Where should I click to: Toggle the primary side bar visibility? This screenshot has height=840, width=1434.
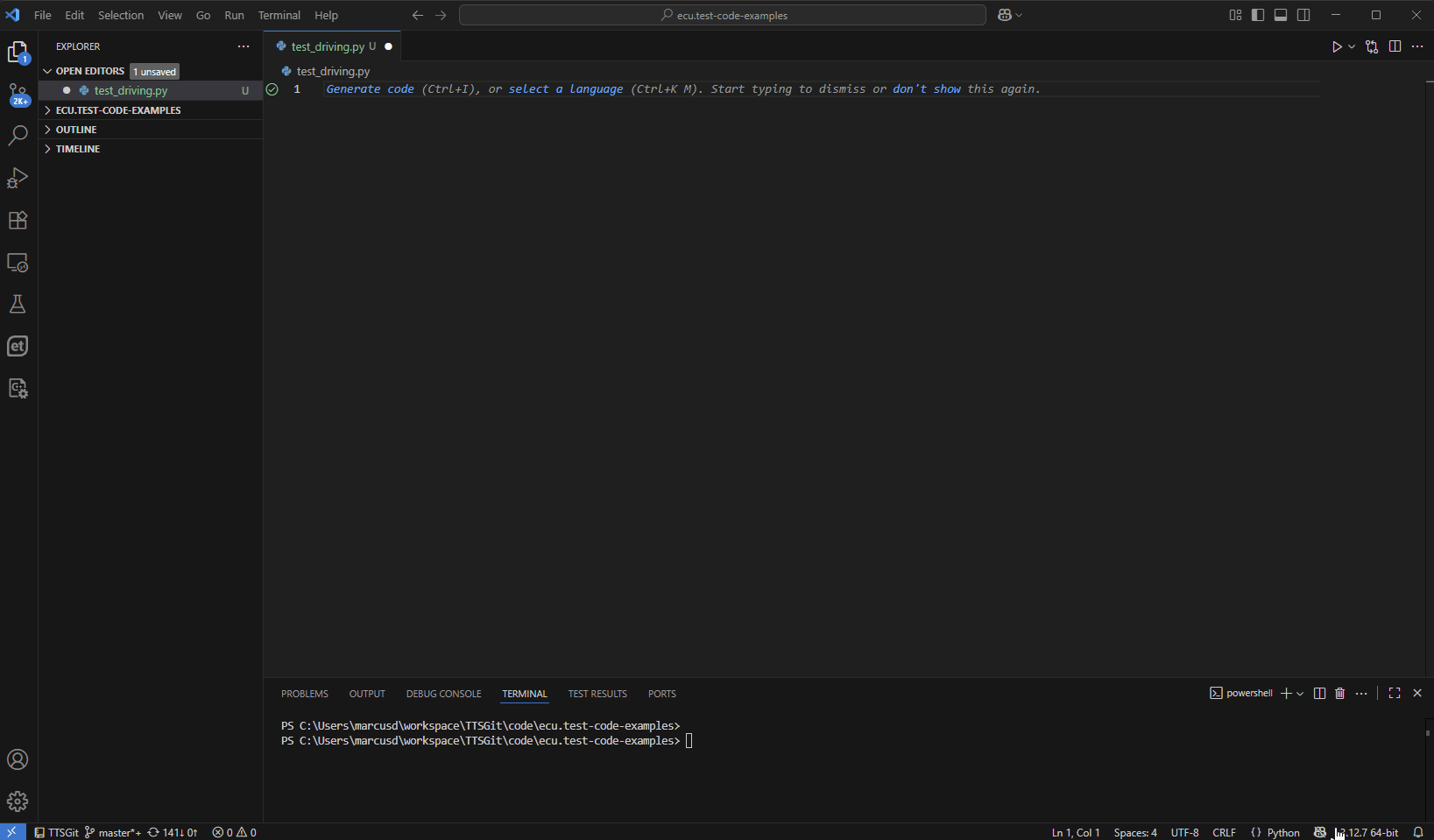pos(1258,15)
